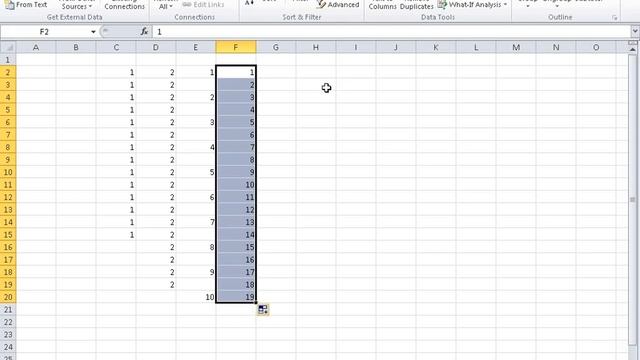The width and height of the screenshot is (640, 360).
Task: Click cell F7 containing 6
Action: coord(236,135)
